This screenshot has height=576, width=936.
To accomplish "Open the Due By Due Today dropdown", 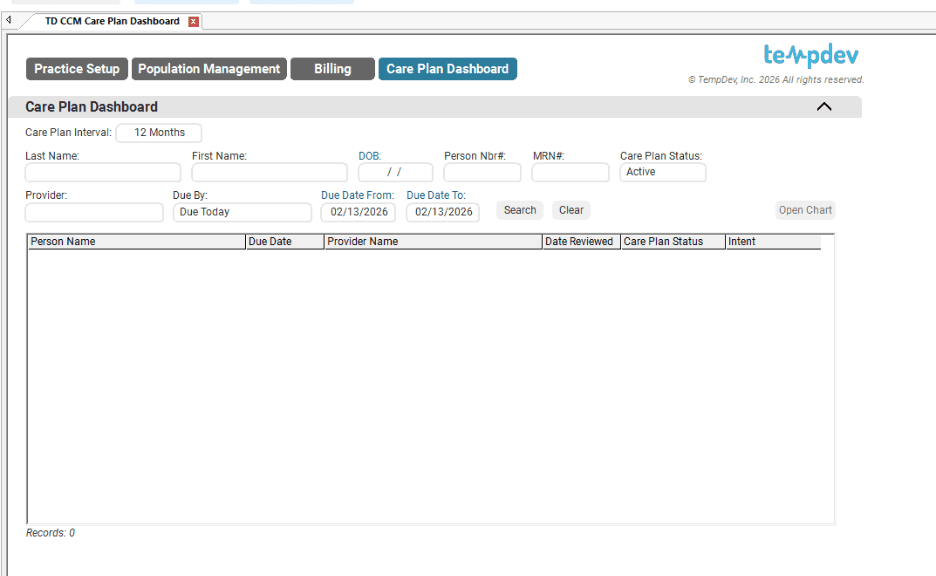I will [242, 212].
